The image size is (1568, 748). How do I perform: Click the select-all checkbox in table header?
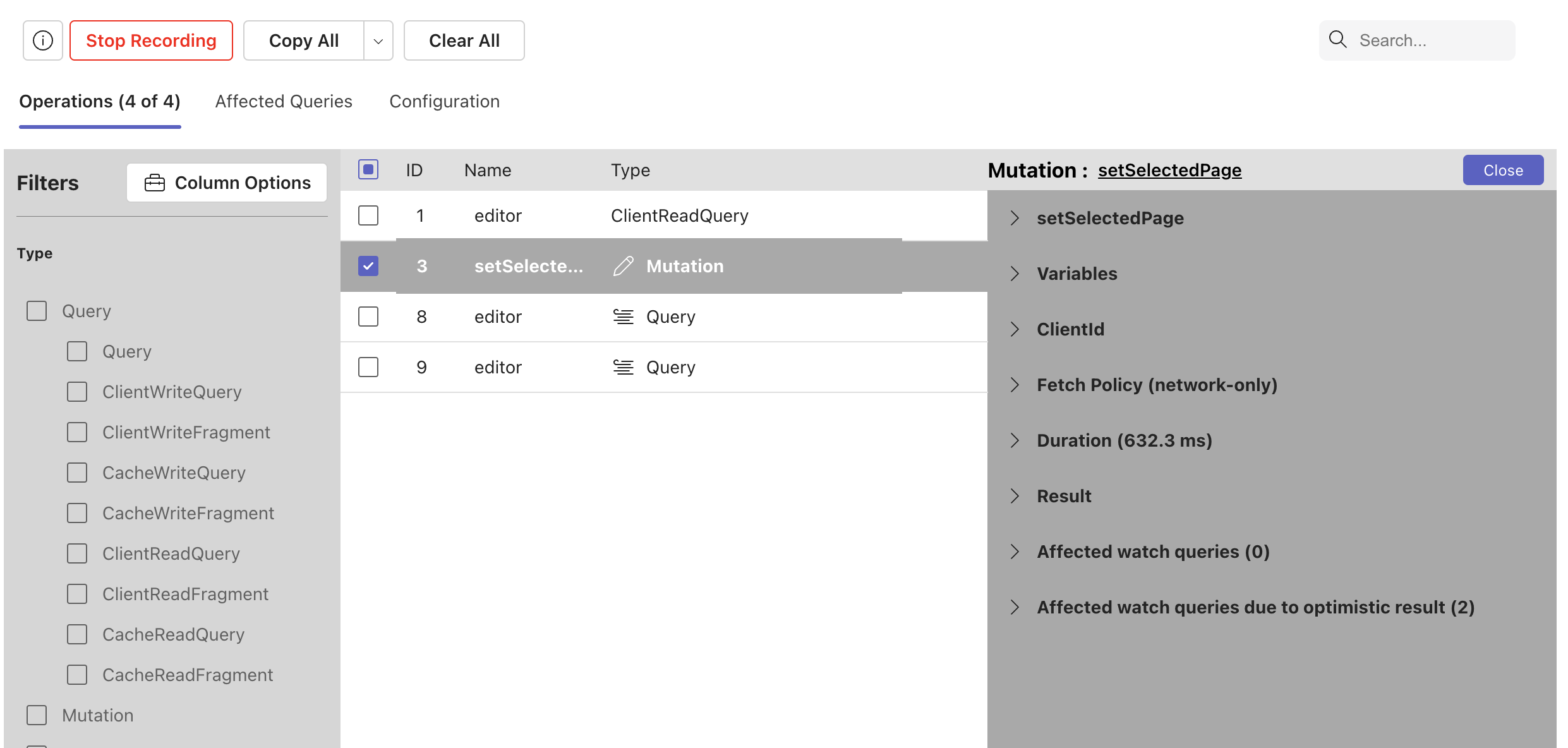pyautogui.click(x=368, y=169)
